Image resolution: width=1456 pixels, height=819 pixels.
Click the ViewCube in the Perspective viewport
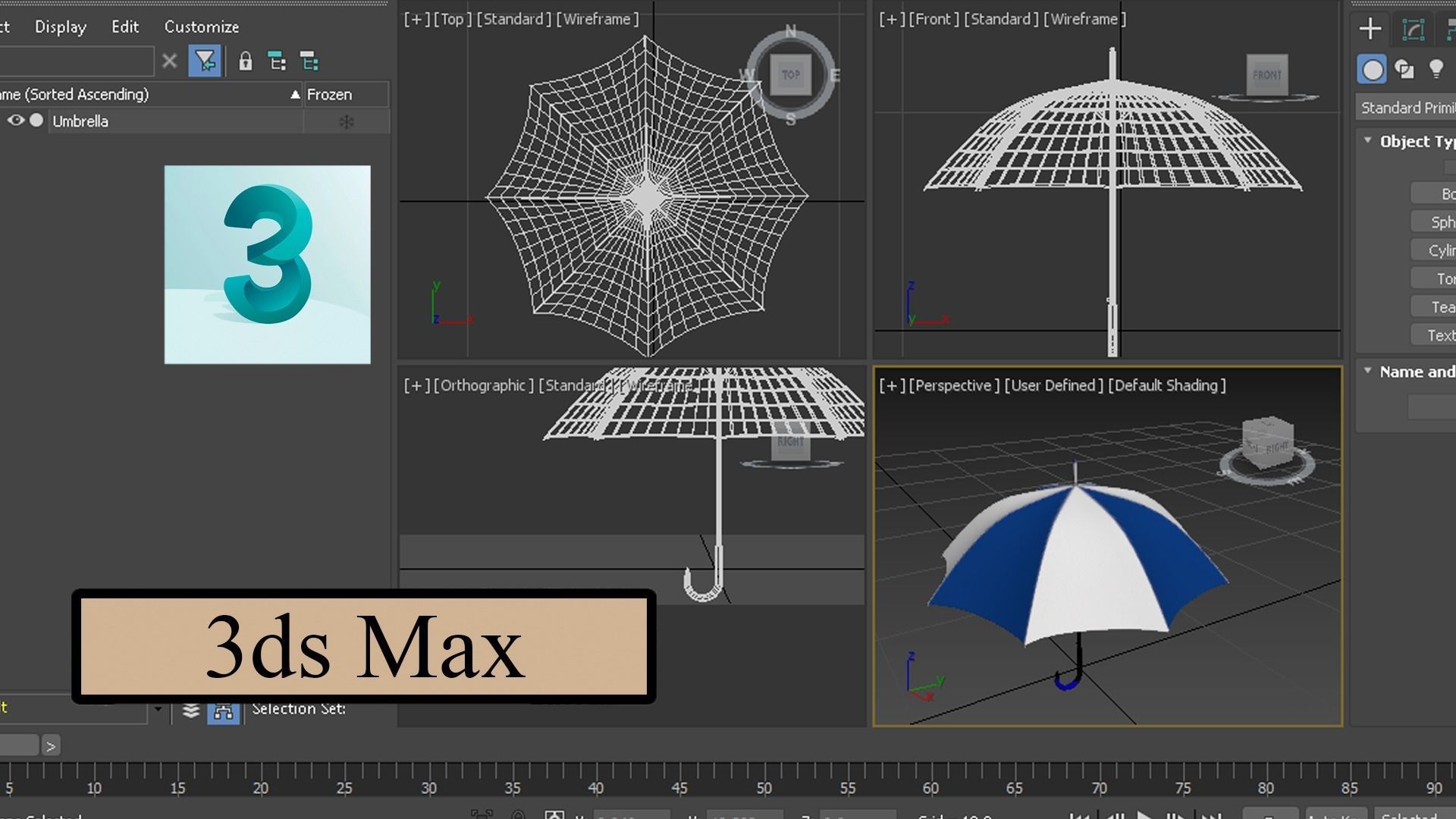(1268, 441)
